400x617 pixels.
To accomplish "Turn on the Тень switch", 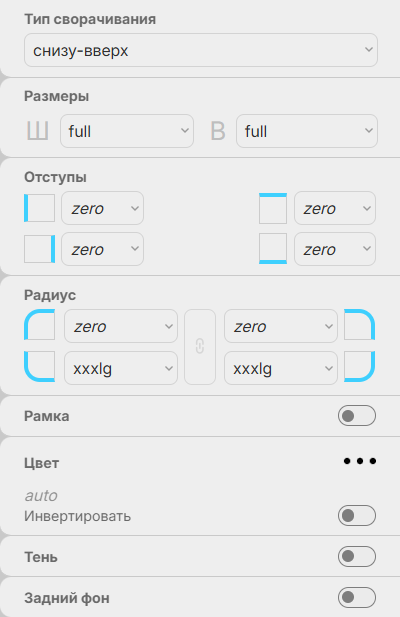I will coord(357,556).
